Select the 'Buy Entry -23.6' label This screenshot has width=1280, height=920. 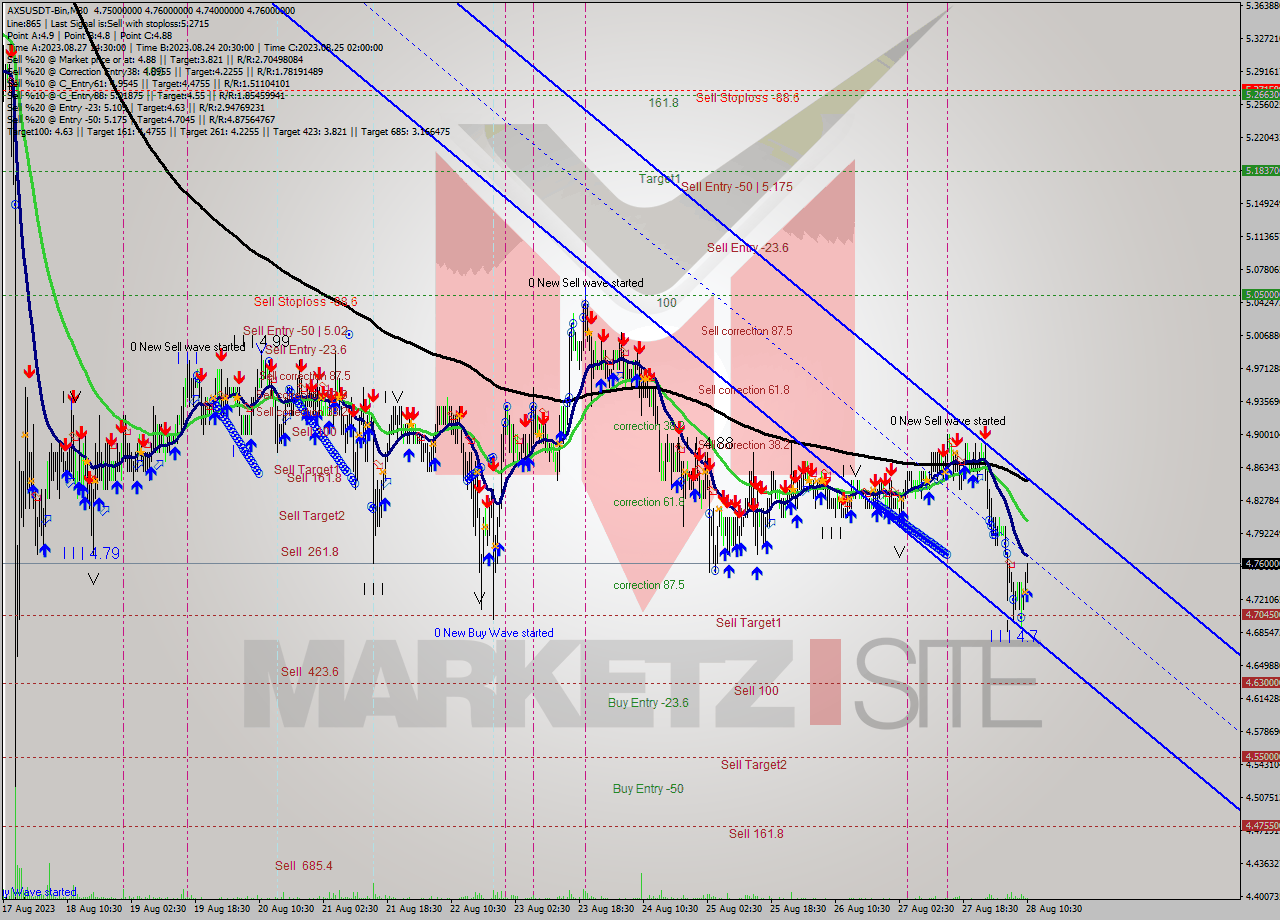tap(648, 703)
